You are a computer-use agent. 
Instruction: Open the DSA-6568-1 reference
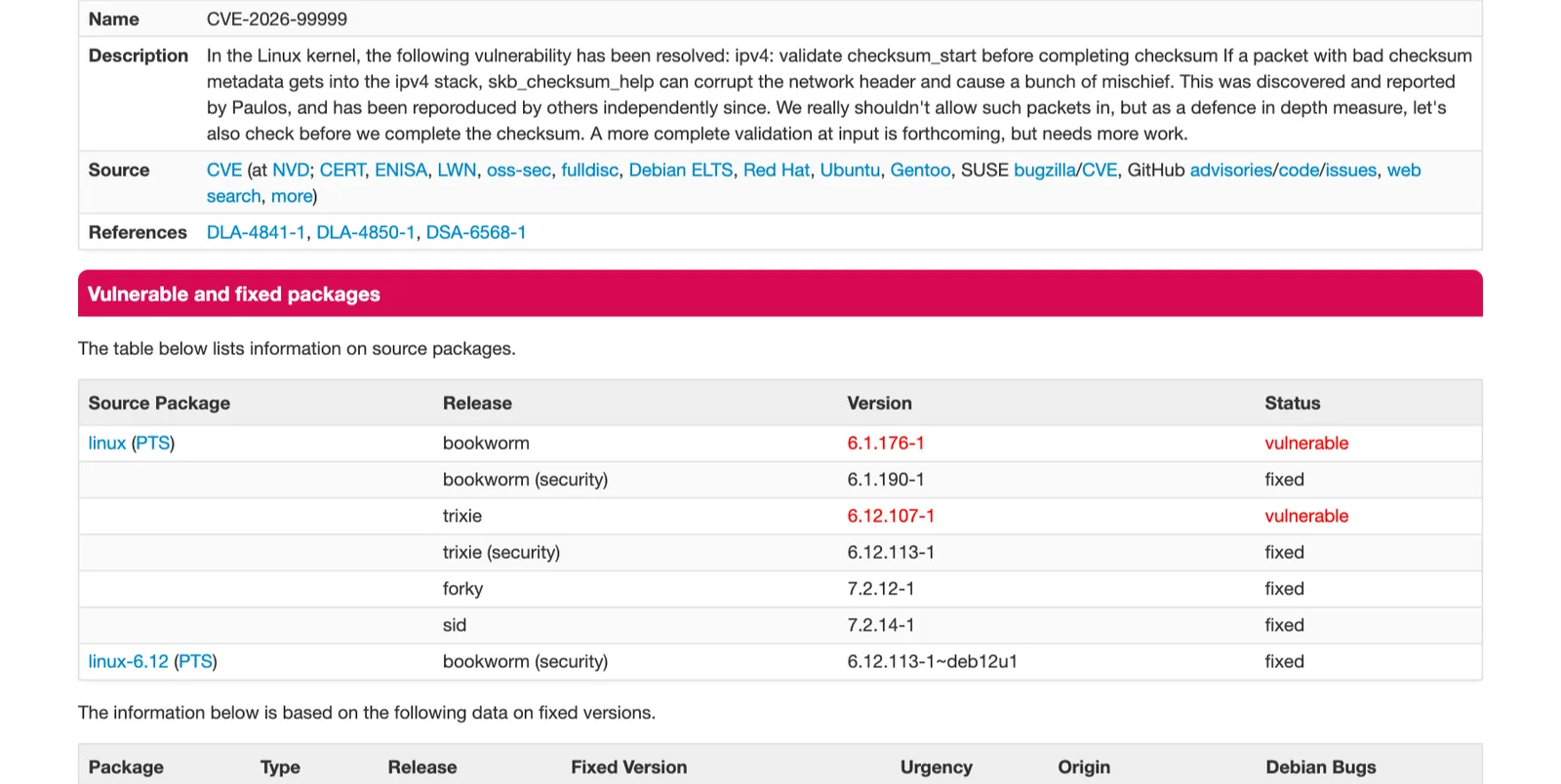coord(476,232)
